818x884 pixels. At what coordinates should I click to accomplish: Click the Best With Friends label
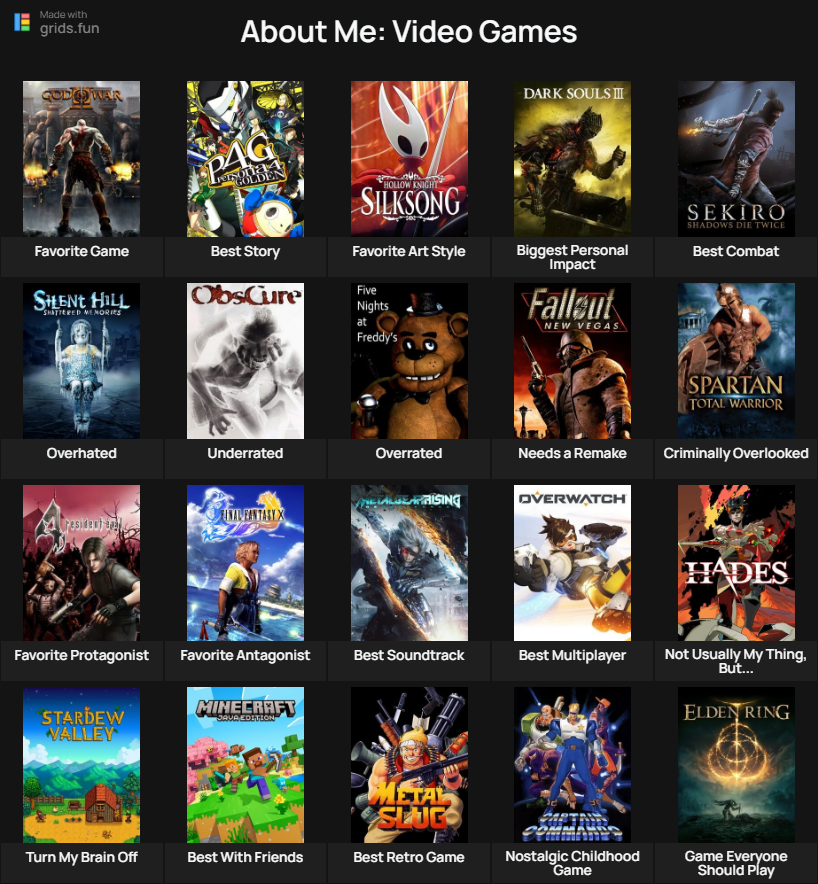245,857
